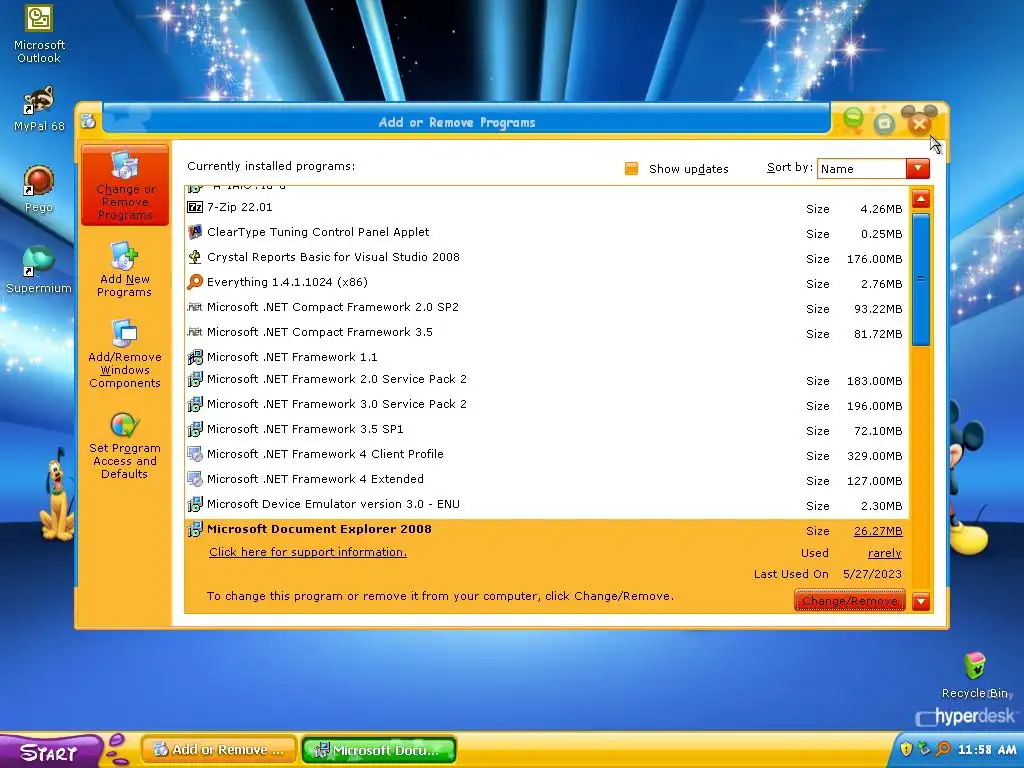The height and width of the screenshot is (768, 1024).
Task: Minimize the Add or Remove Programs window
Action: pyautogui.click(x=853, y=118)
